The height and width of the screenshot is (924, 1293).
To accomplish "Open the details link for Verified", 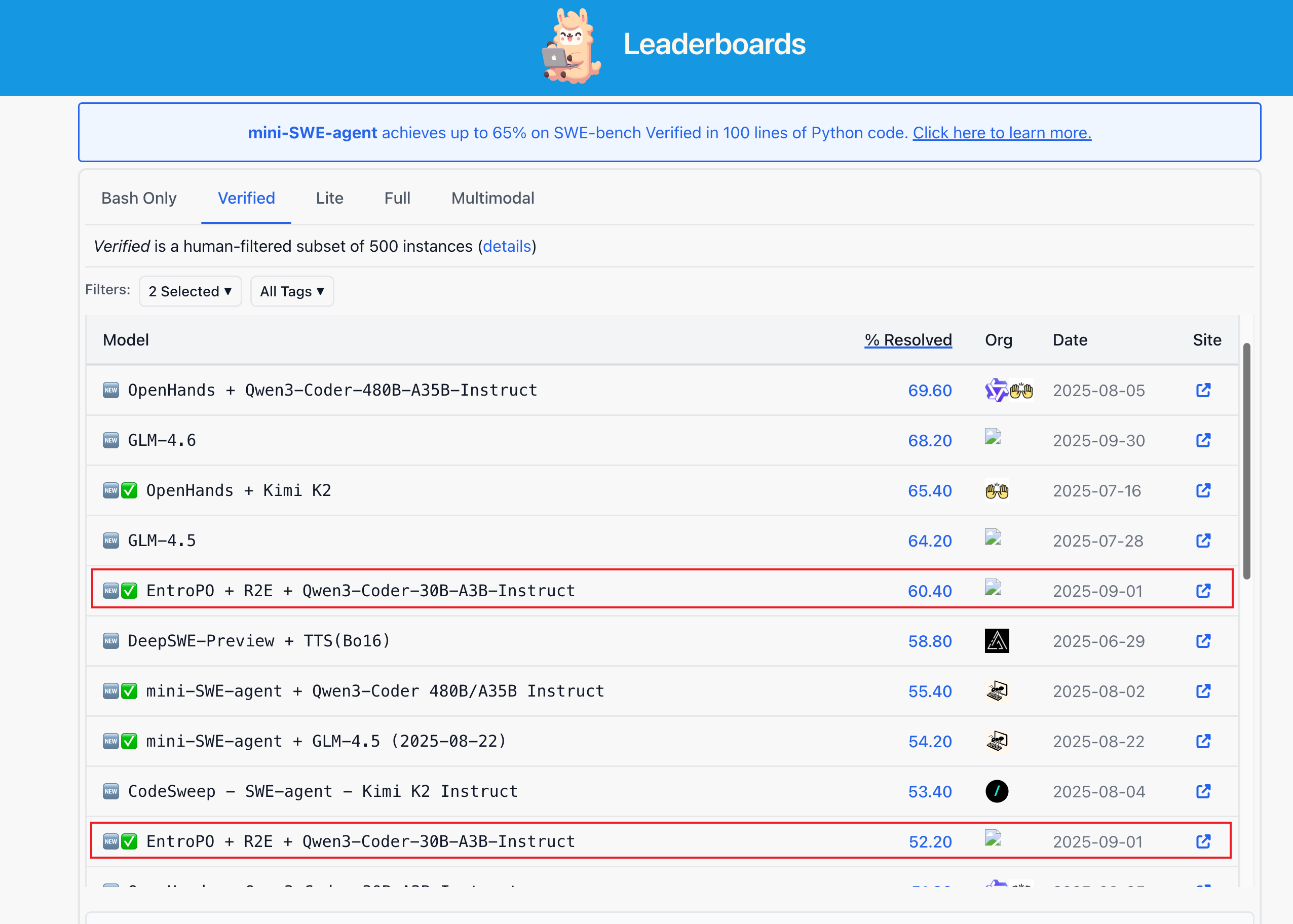I will [507, 246].
